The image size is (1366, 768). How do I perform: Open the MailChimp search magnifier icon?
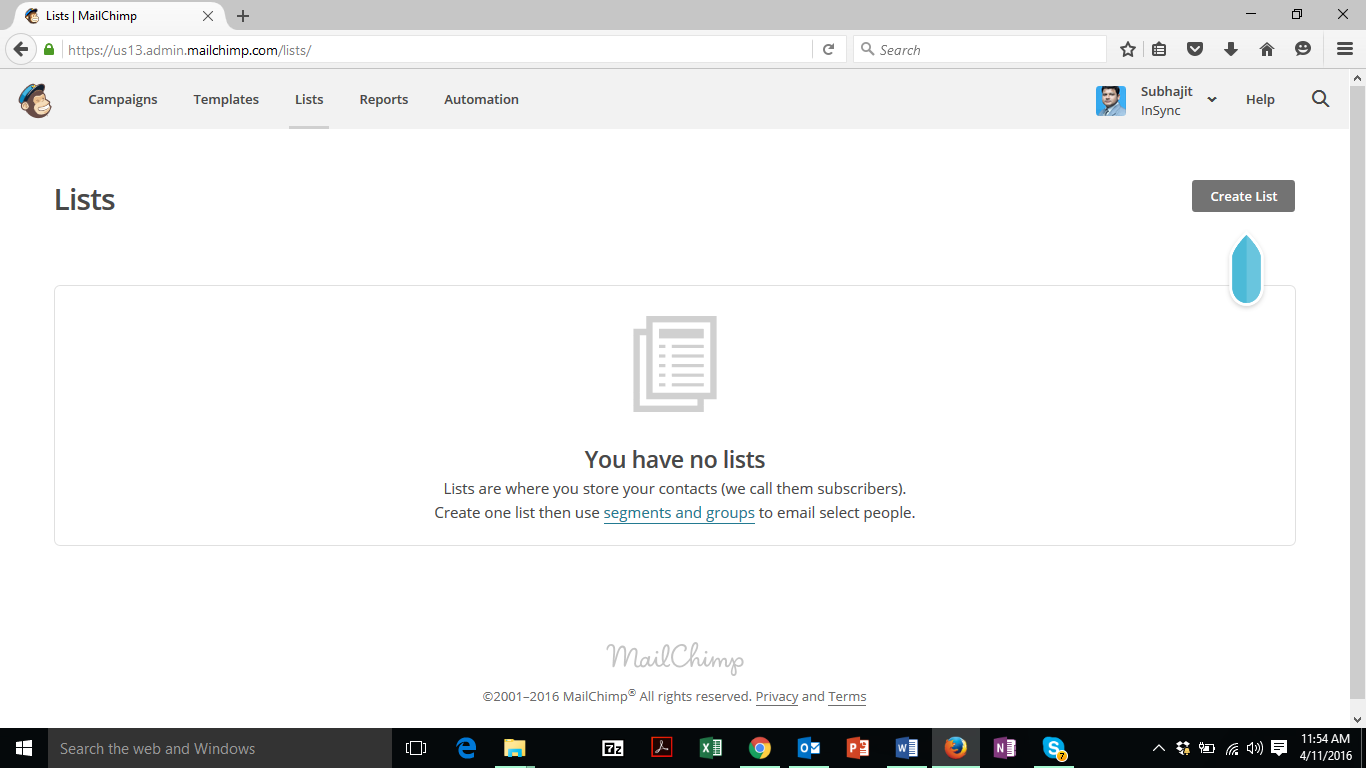pos(1320,99)
